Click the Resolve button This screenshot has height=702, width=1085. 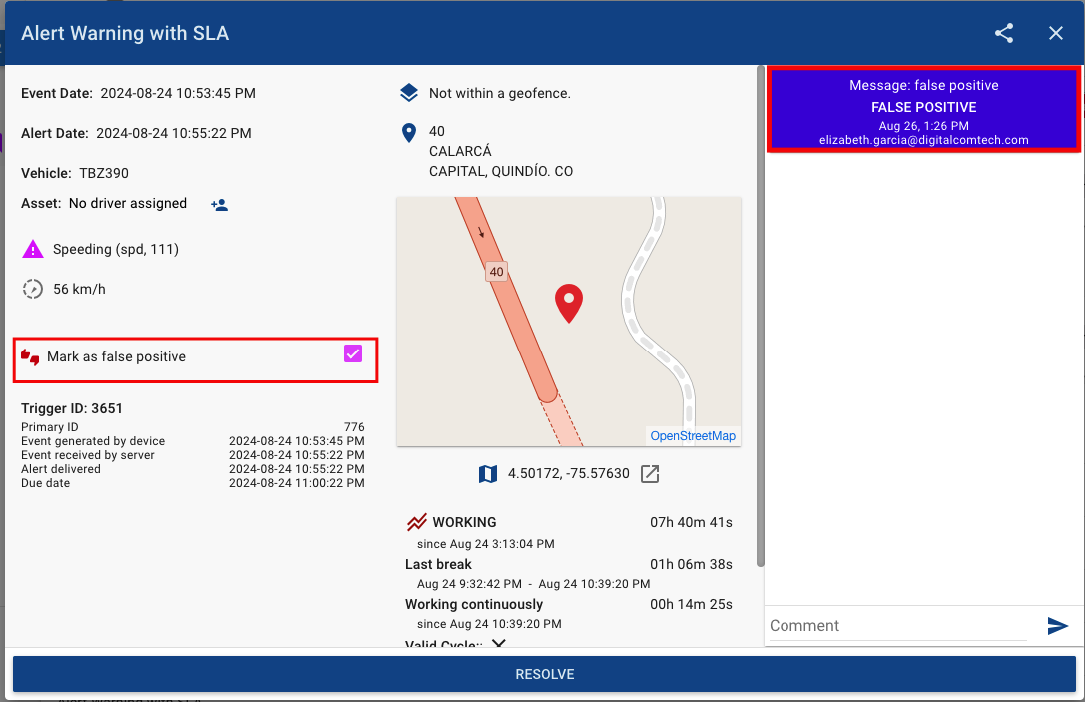pos(544,674)
